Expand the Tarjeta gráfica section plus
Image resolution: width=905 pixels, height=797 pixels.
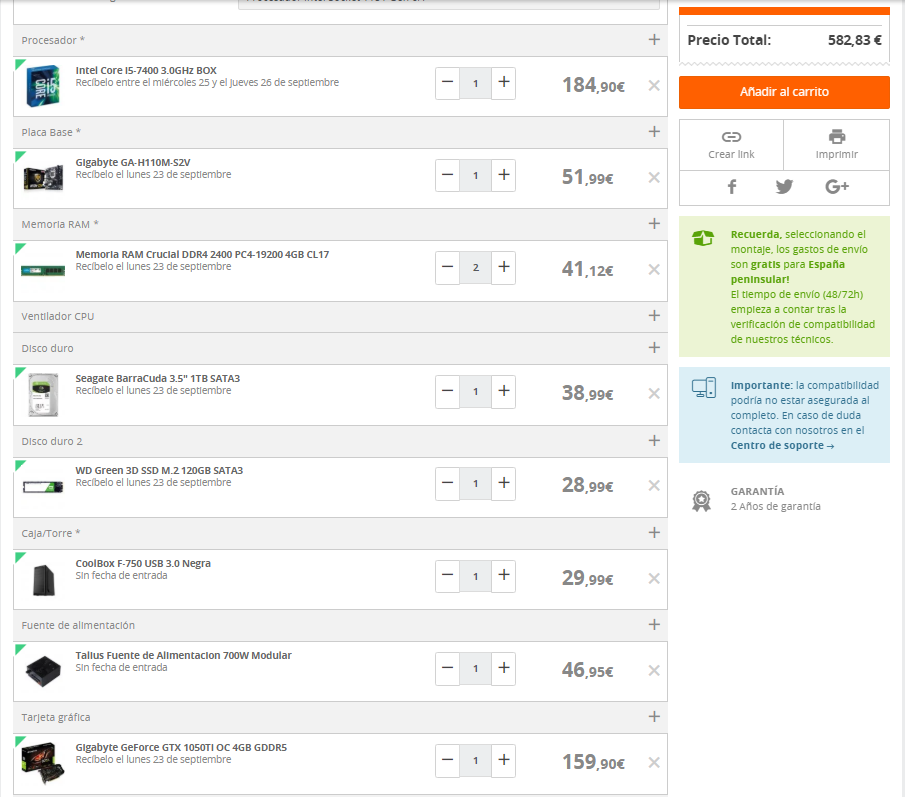click(654, 716)
